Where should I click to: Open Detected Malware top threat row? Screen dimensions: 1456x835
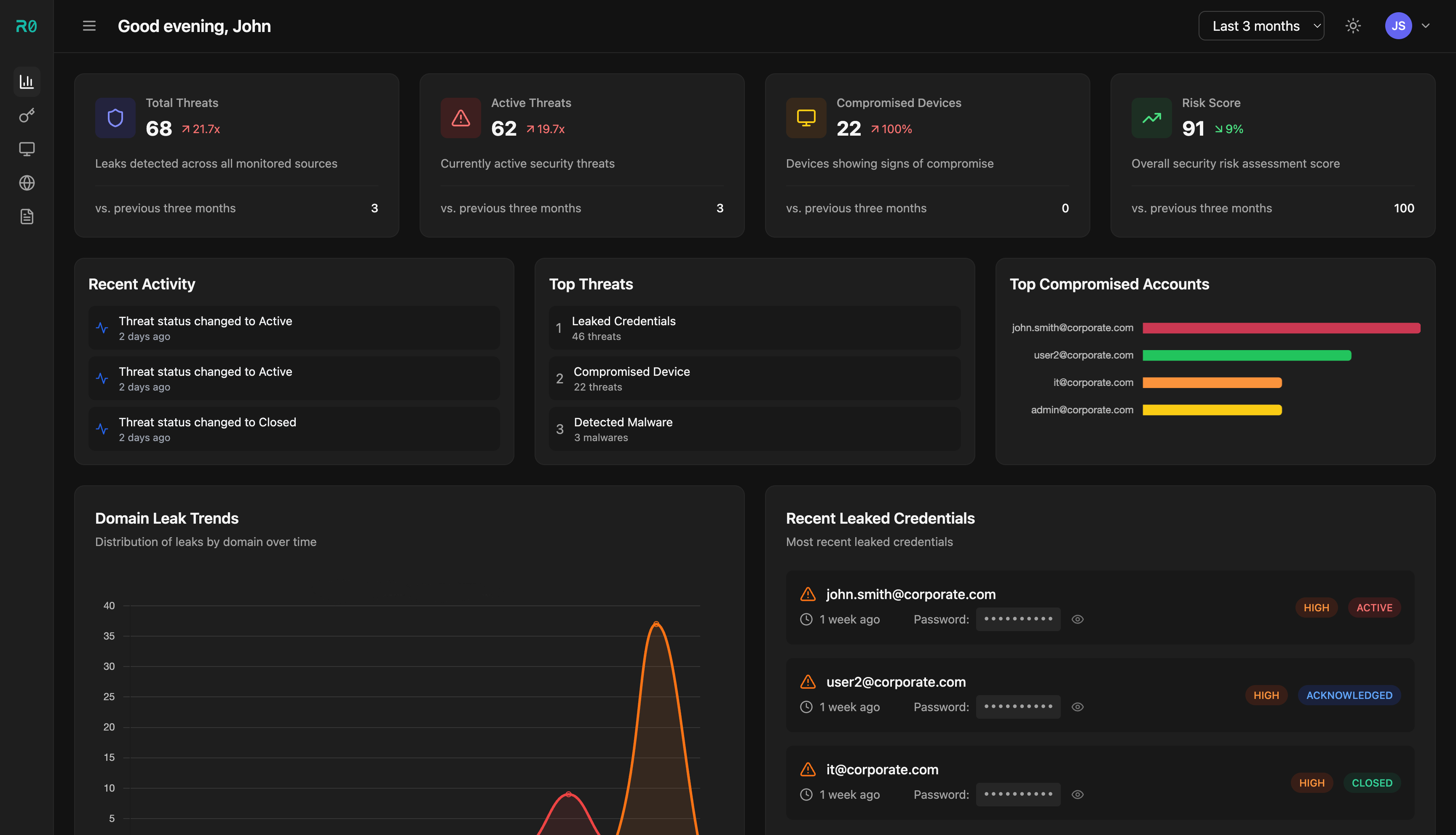click(755, 429)
